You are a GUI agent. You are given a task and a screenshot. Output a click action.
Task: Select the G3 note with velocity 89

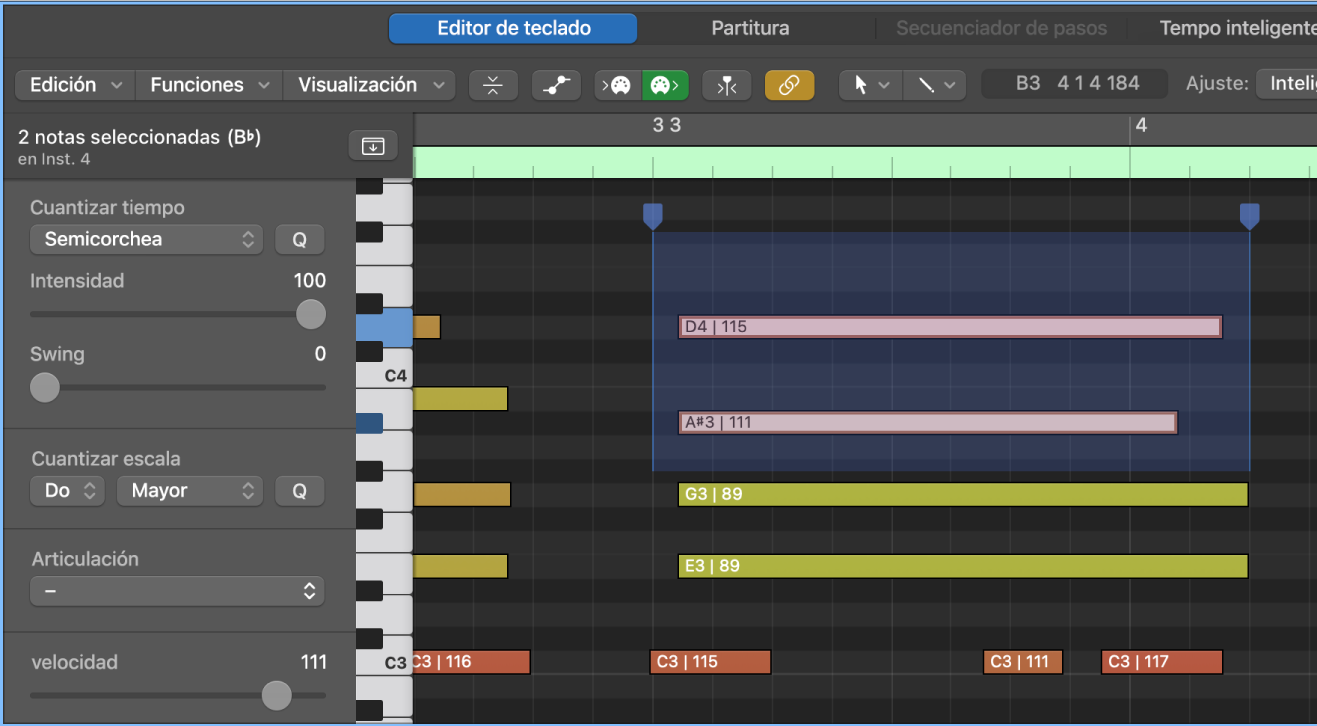click(962, 494)
